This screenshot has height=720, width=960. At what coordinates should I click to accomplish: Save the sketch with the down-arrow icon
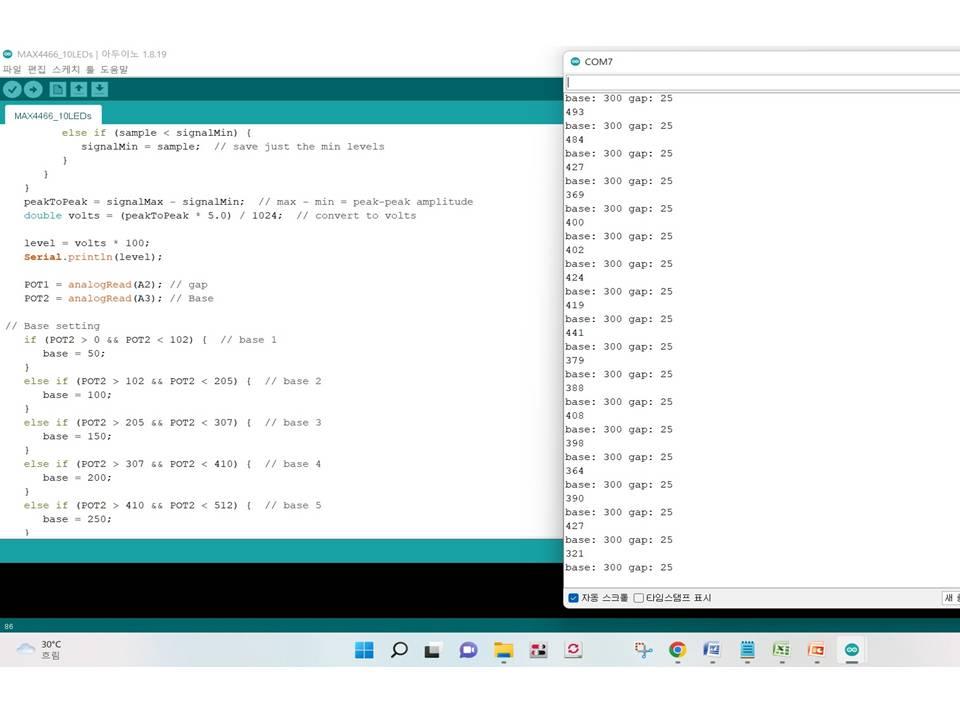click(100, 89)
